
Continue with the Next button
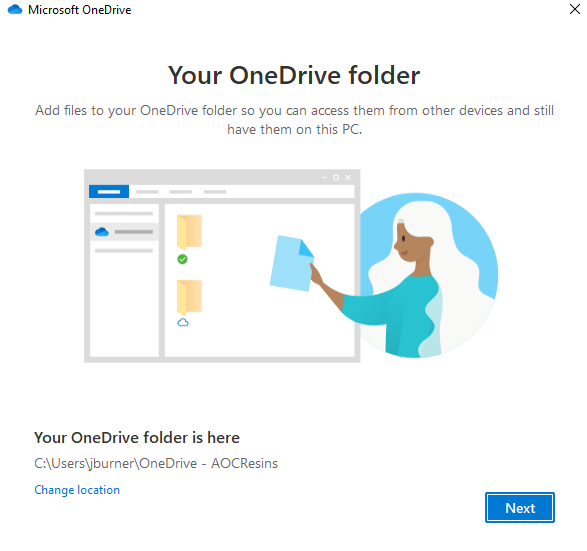point(520,508)
